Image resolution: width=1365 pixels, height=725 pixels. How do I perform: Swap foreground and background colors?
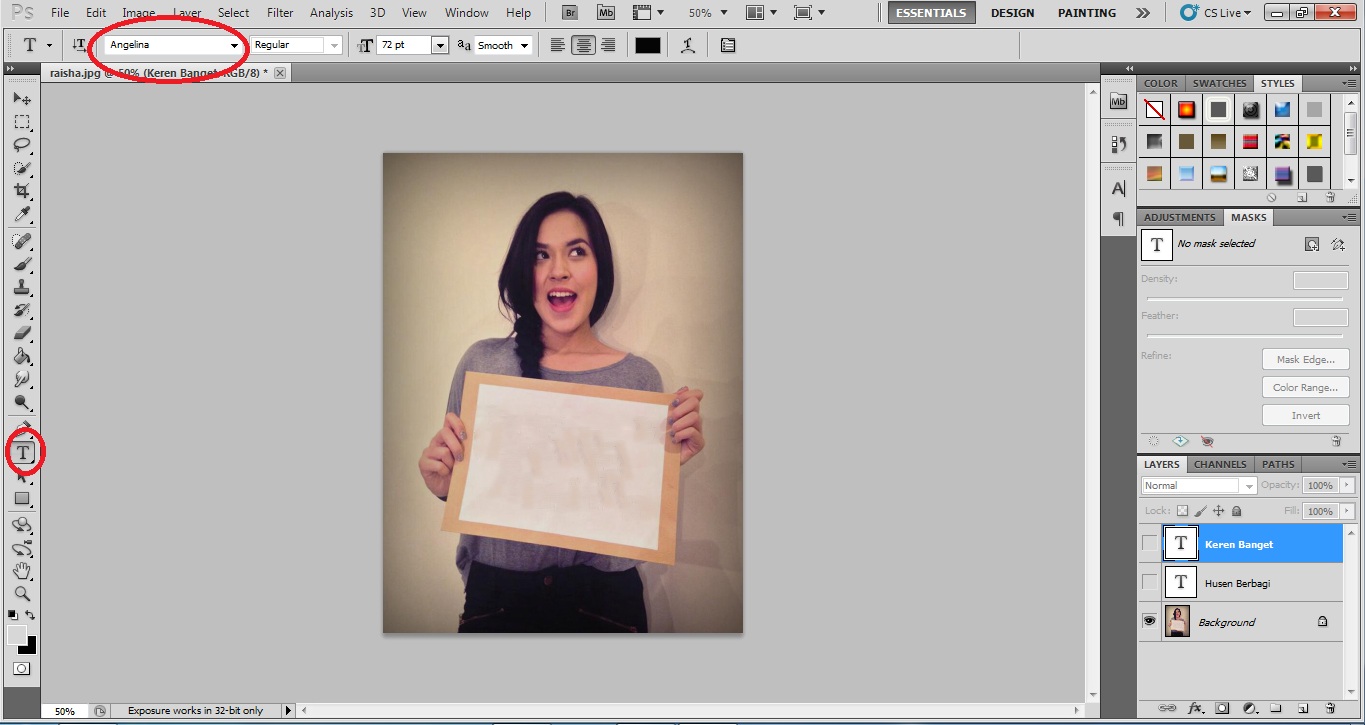tap(30, 615)
